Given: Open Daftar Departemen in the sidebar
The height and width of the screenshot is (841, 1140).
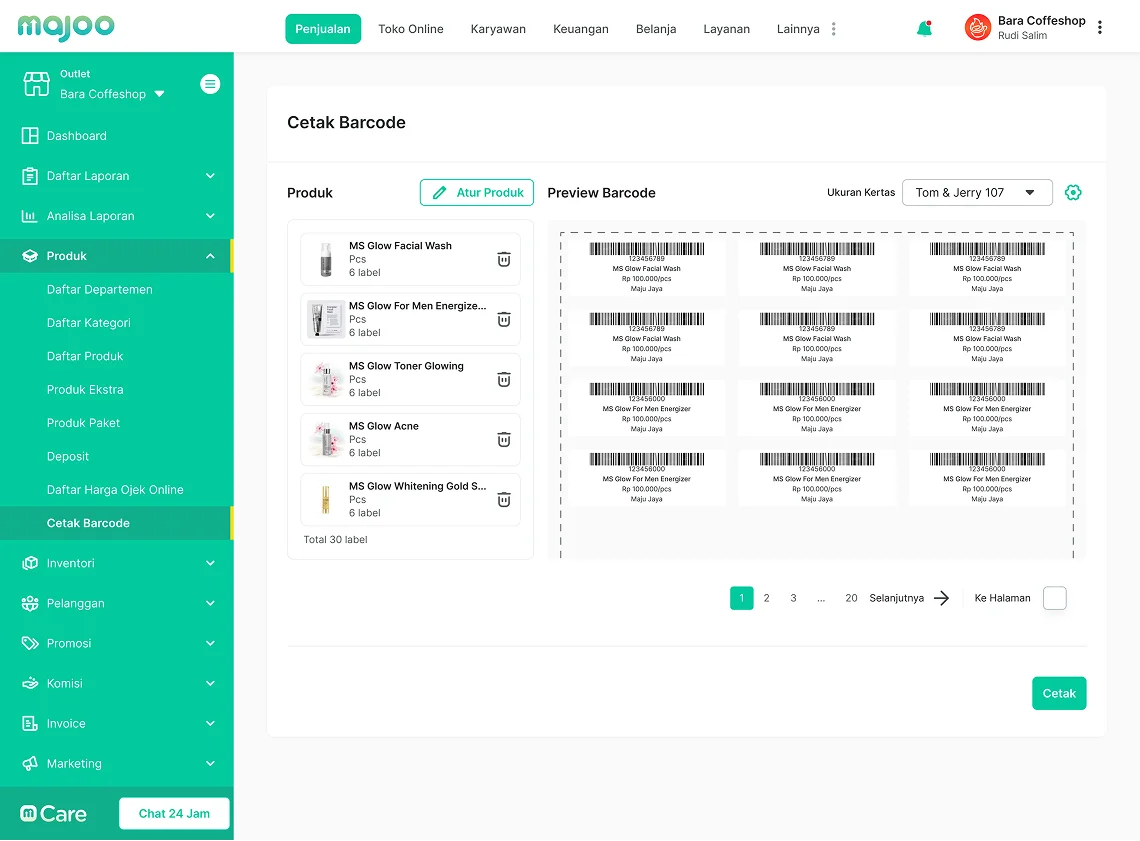Looking at the screenshot, I should tap(100, 289).
